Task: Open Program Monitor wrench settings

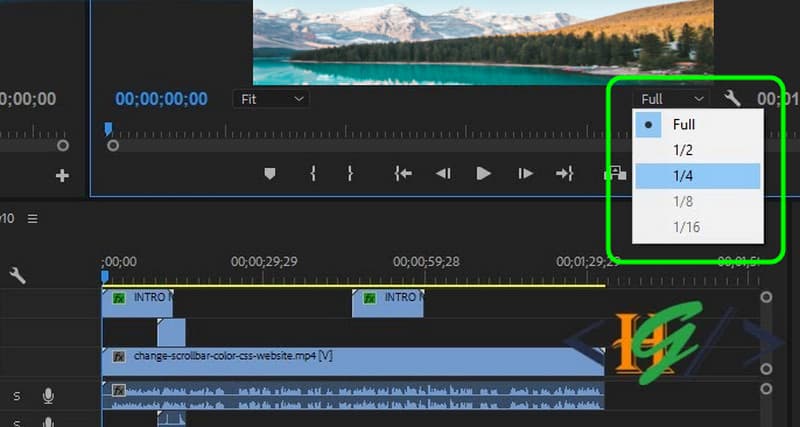Action: coord(732,98)
